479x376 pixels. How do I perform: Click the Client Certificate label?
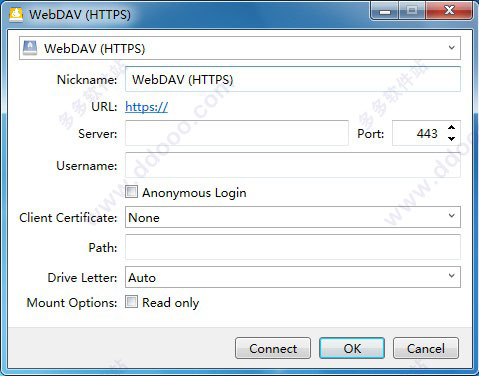pos(68,218)
